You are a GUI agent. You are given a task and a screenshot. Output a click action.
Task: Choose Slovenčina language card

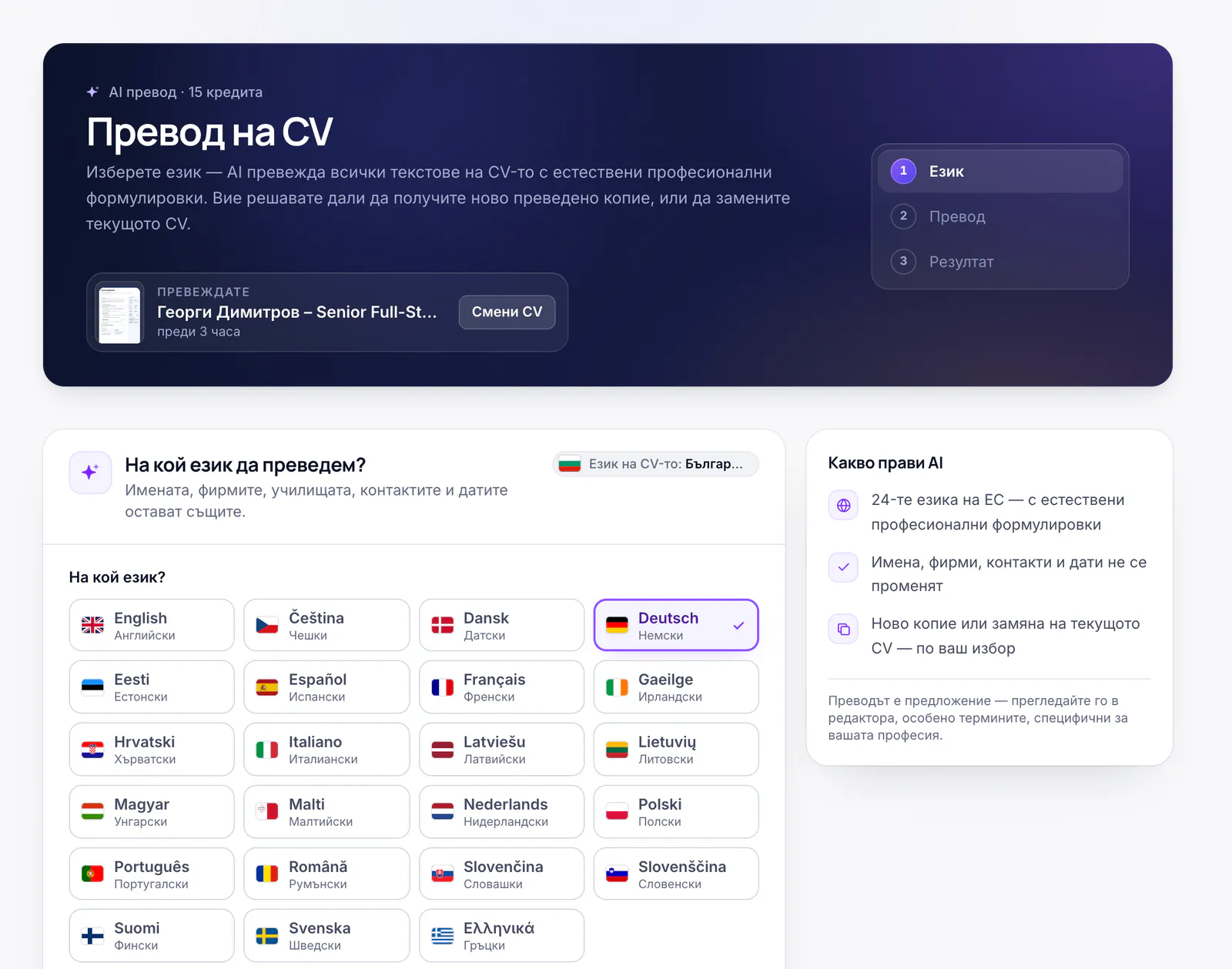pos(501,874)
